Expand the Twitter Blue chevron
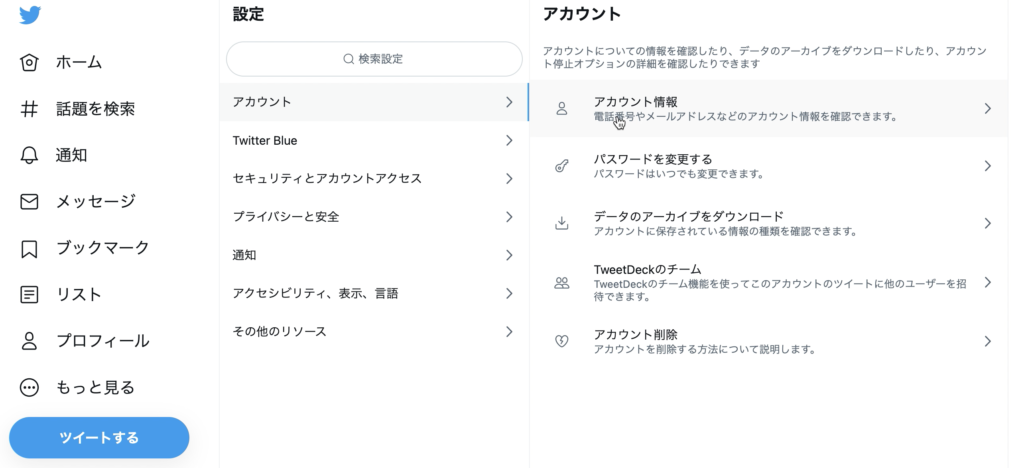 click(x=509, y=140)
